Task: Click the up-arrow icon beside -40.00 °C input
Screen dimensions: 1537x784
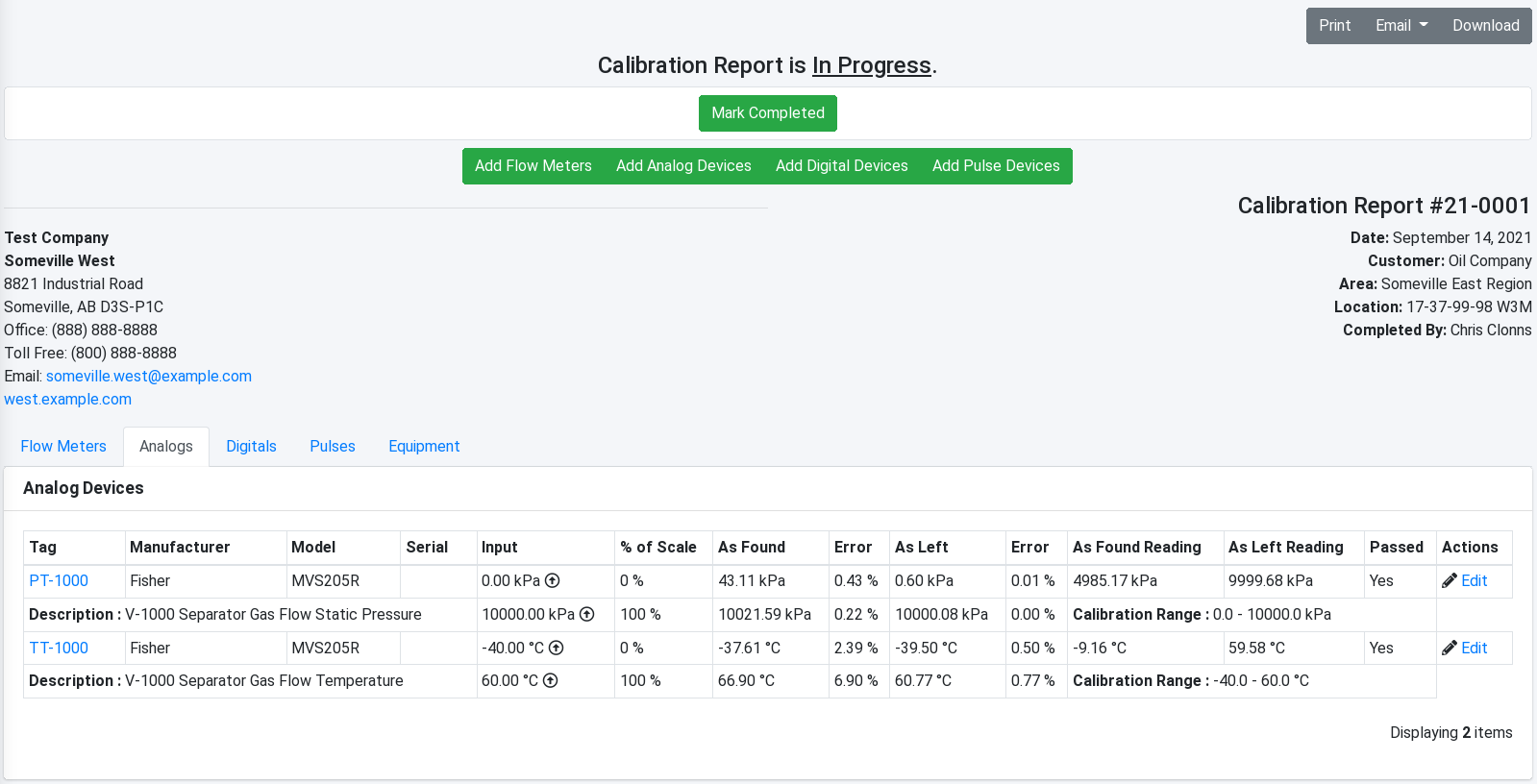Action: (x=556, y=648)
